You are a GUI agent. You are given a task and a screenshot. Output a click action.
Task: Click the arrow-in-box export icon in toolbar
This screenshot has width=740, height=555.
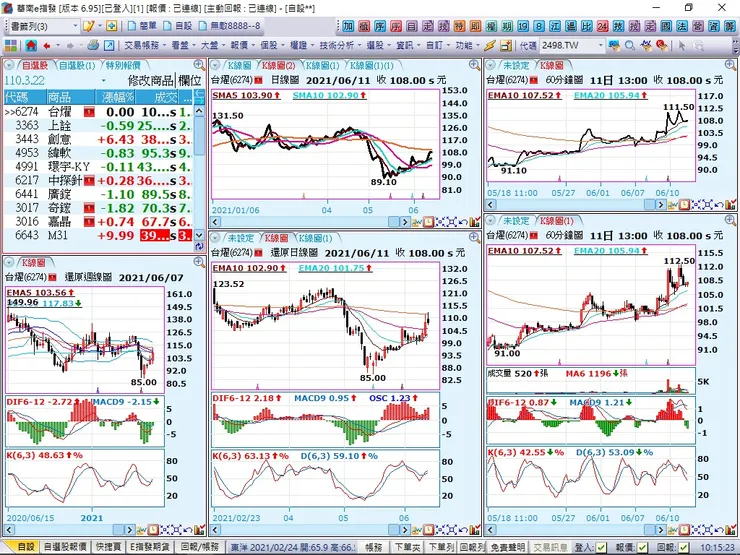(x=109, y=46)
